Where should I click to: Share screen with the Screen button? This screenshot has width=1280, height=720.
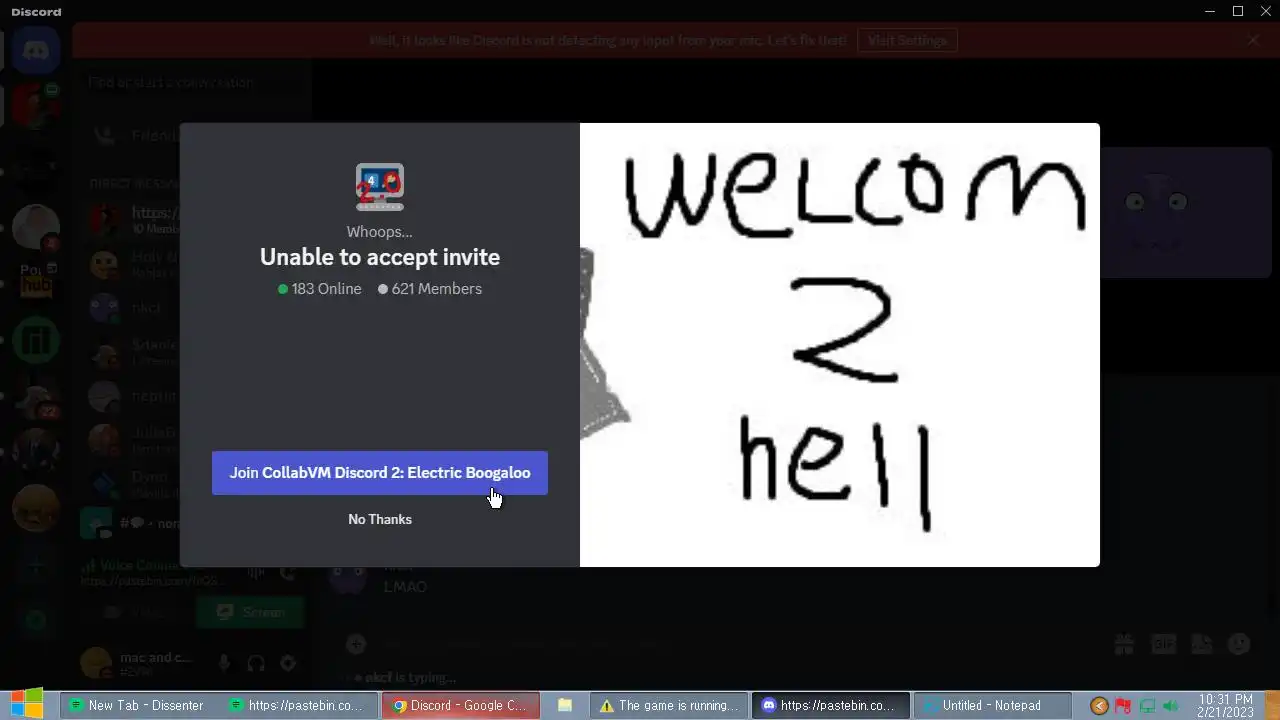click(250, 612)
